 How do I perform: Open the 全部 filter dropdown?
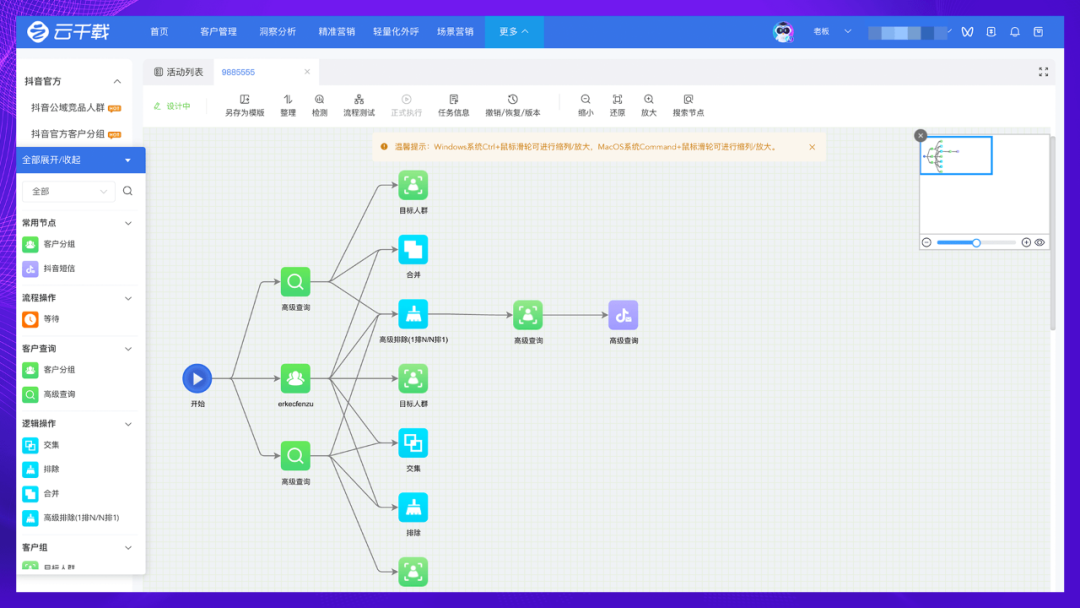click(x=68, y=191)
